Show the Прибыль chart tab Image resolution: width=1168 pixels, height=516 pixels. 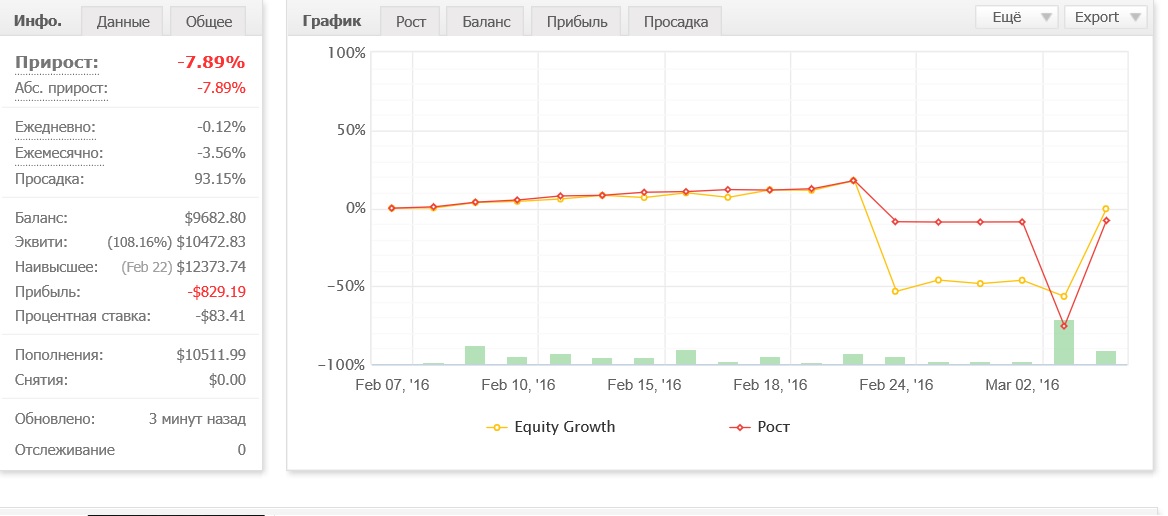[576, 22]
